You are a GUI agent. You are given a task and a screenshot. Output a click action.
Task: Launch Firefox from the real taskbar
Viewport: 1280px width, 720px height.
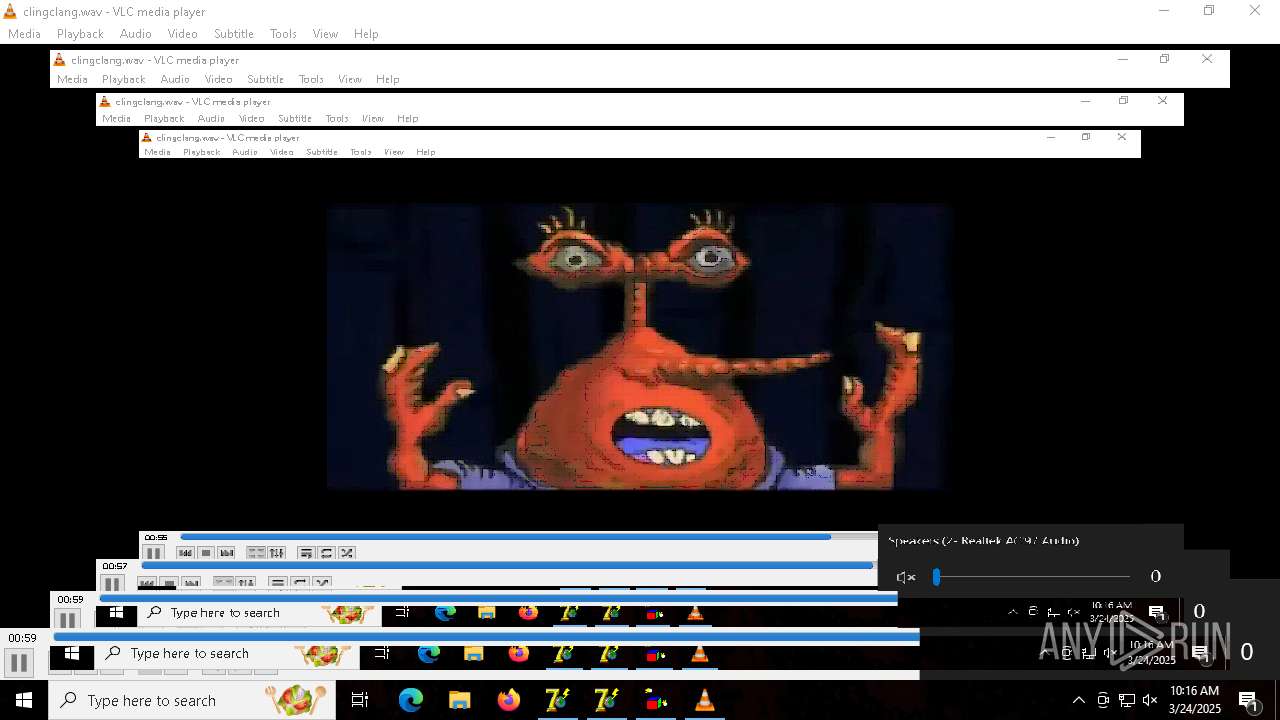coord(509,700)
